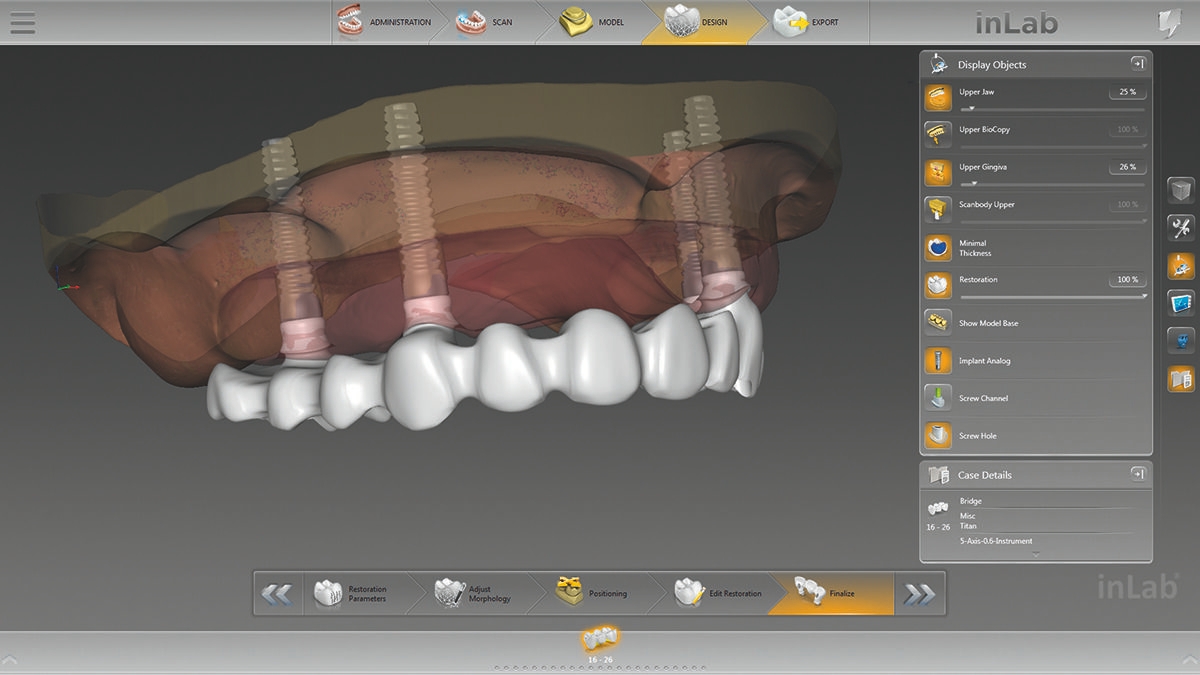Toggle Screw Hole display
Image resolution: width=1200 pixels, height=675 pixels.
[938, 435]
